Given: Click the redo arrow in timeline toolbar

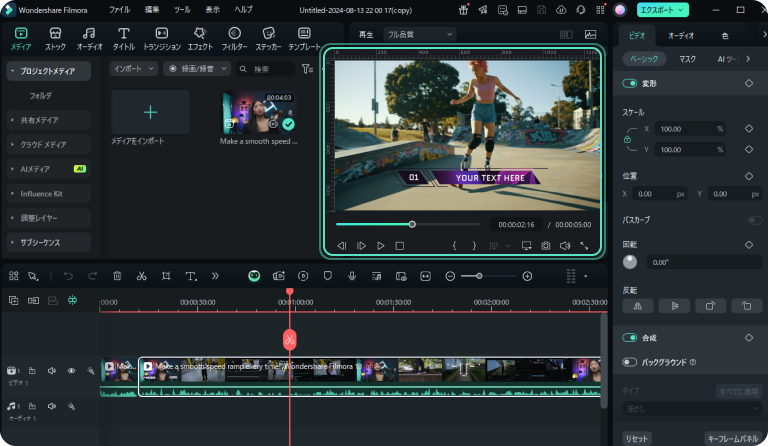Looking at the screenshot, I should (93, 276).
